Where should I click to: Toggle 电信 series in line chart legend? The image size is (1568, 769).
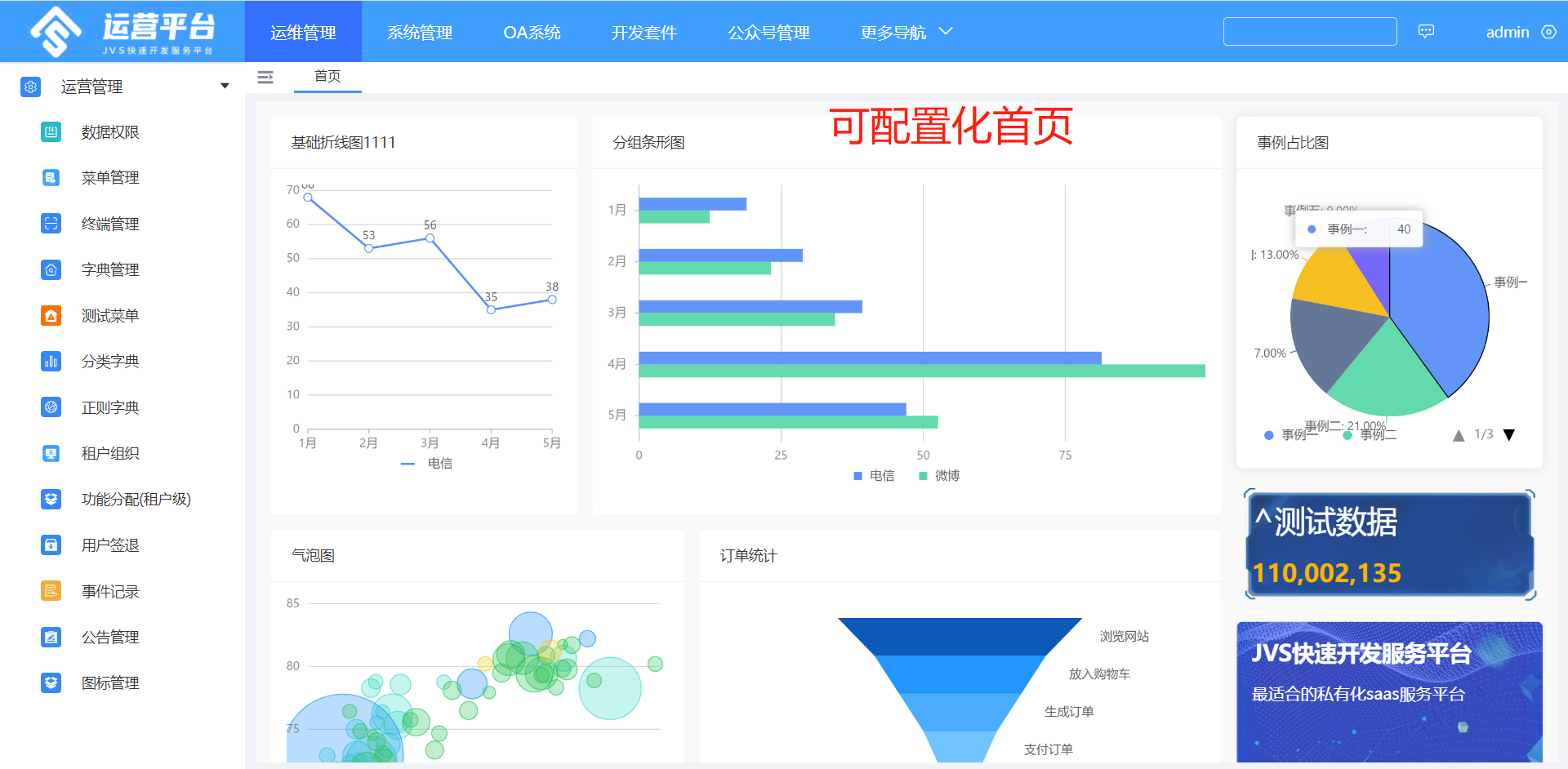pos(427,463)
